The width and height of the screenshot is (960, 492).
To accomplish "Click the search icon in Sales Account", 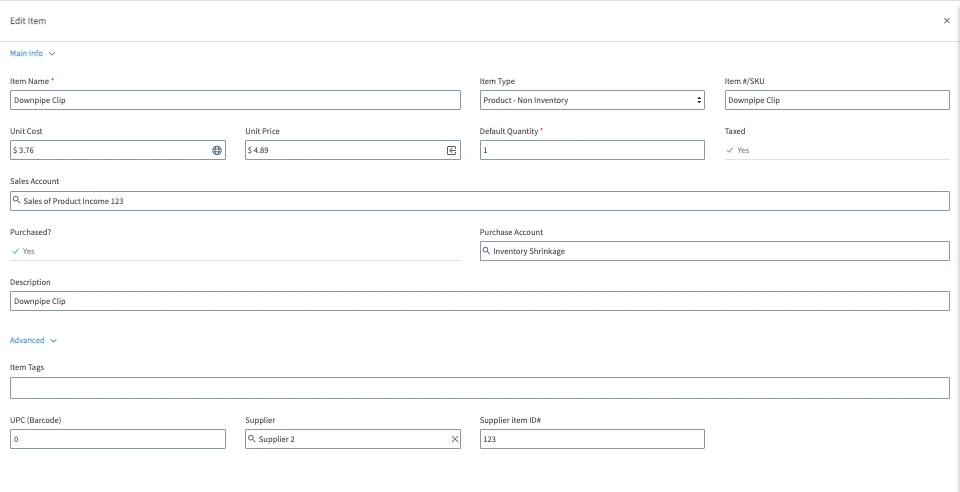I will click(x=17, y=200).
